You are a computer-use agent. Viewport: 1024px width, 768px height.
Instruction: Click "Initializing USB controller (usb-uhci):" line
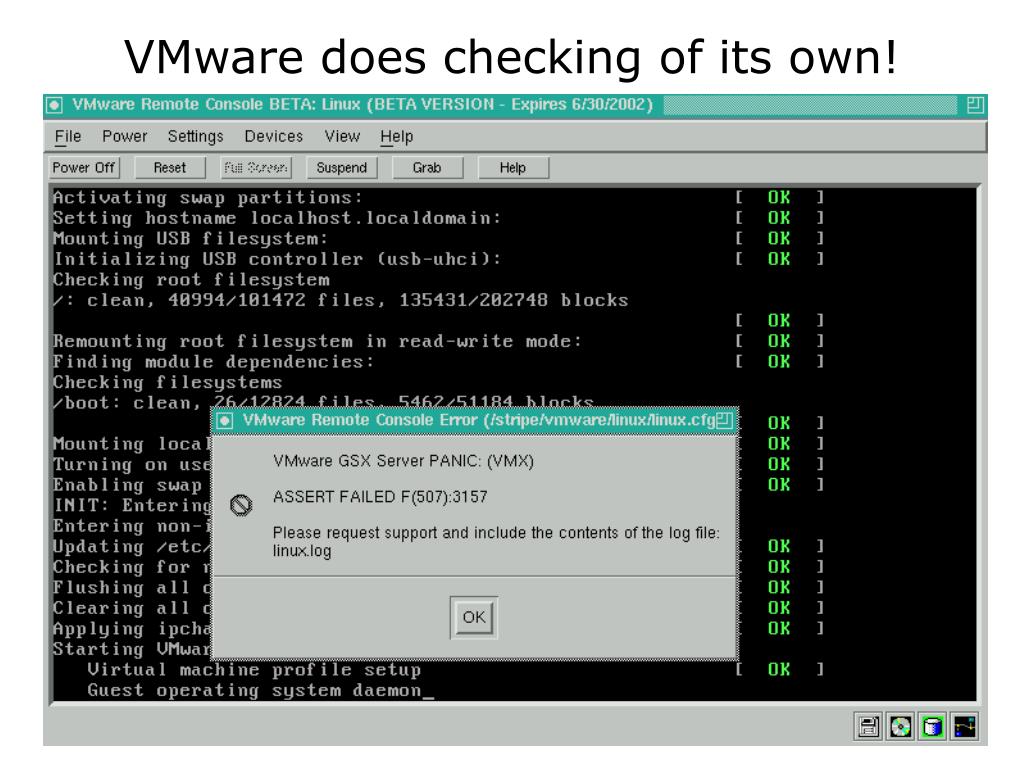pyautogui.click(x=277, y=259)
